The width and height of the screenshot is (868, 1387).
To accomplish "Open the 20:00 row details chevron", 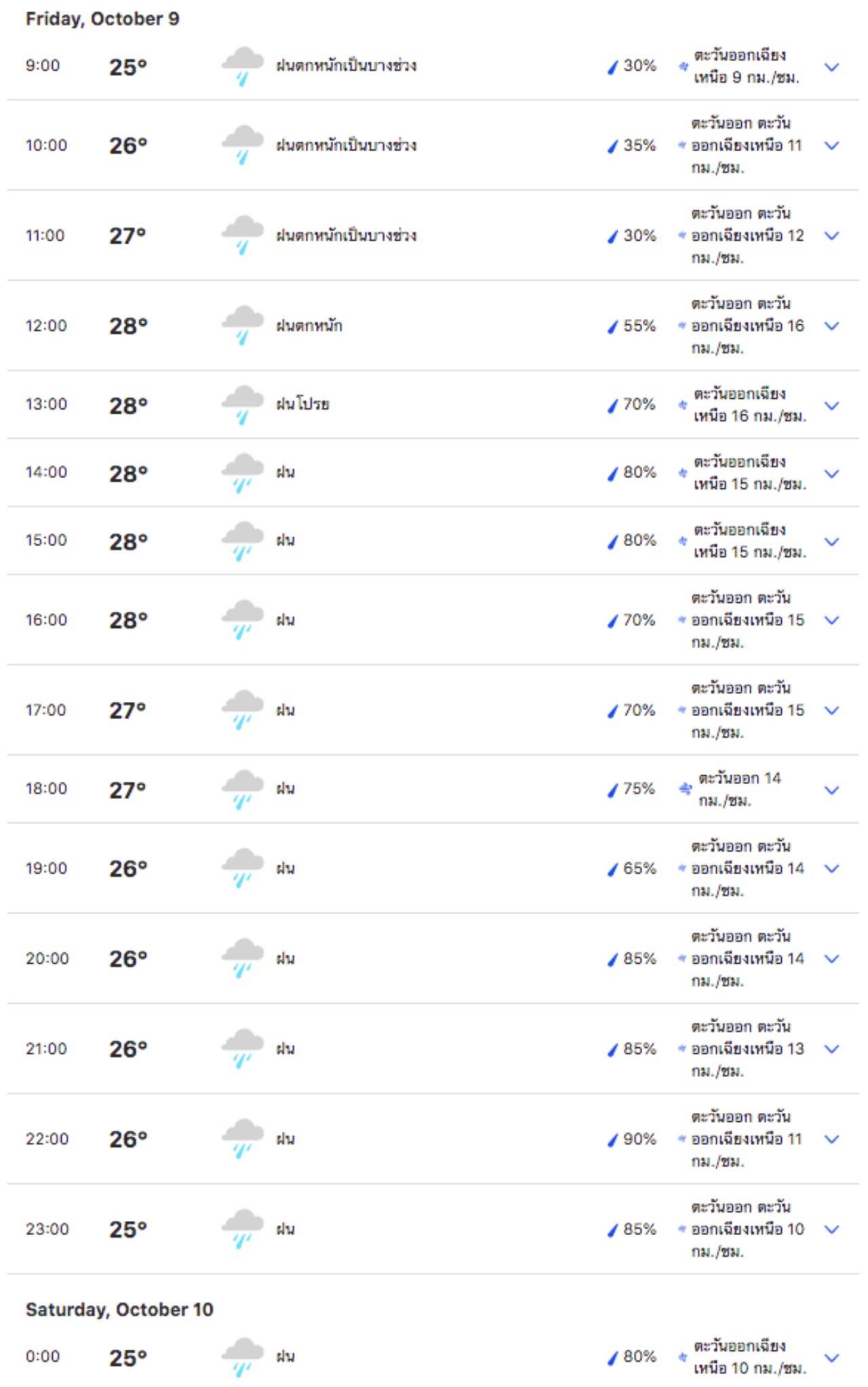I will pos(831,959).
